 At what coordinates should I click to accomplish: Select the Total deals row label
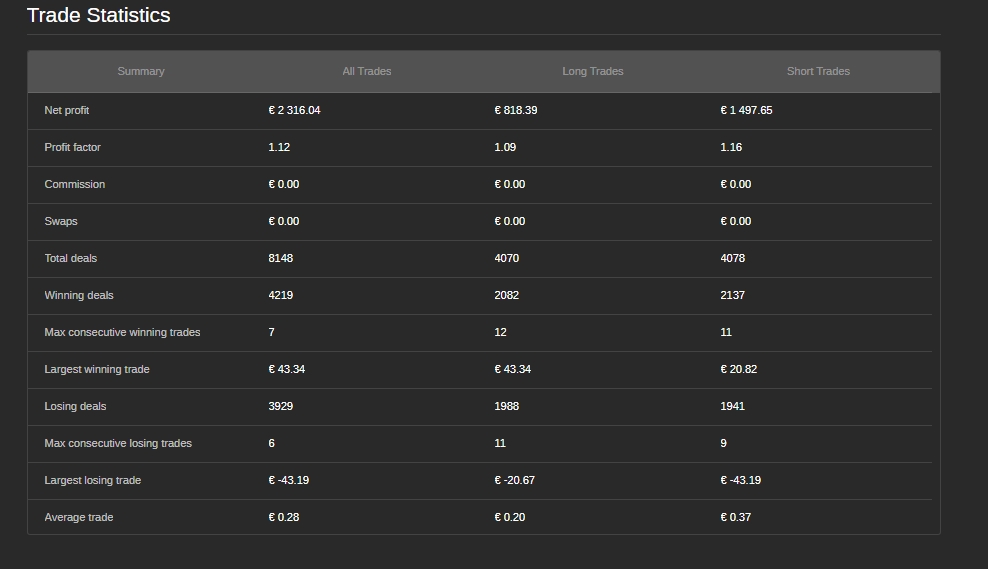70,258
